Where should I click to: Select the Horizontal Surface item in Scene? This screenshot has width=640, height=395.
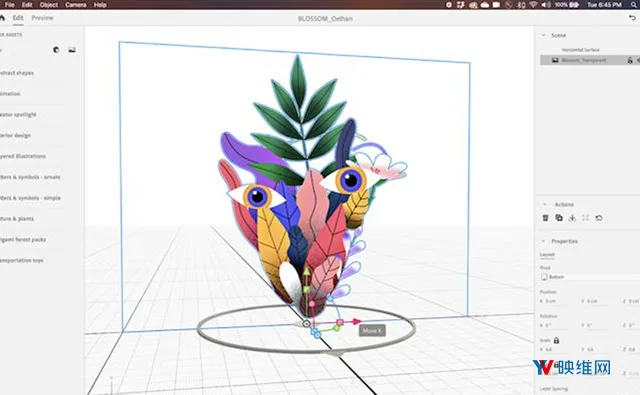[580, 50]
